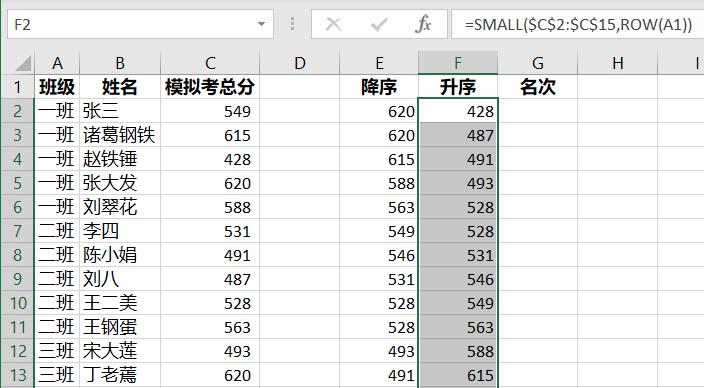Click the cancel X icon in formula bar
Screen dimensions: 704x388
334,24
